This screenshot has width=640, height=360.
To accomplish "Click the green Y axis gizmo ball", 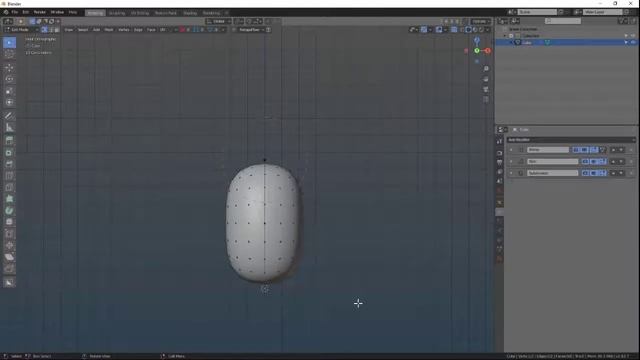I will pyautogui.click(x=477, y=51).
